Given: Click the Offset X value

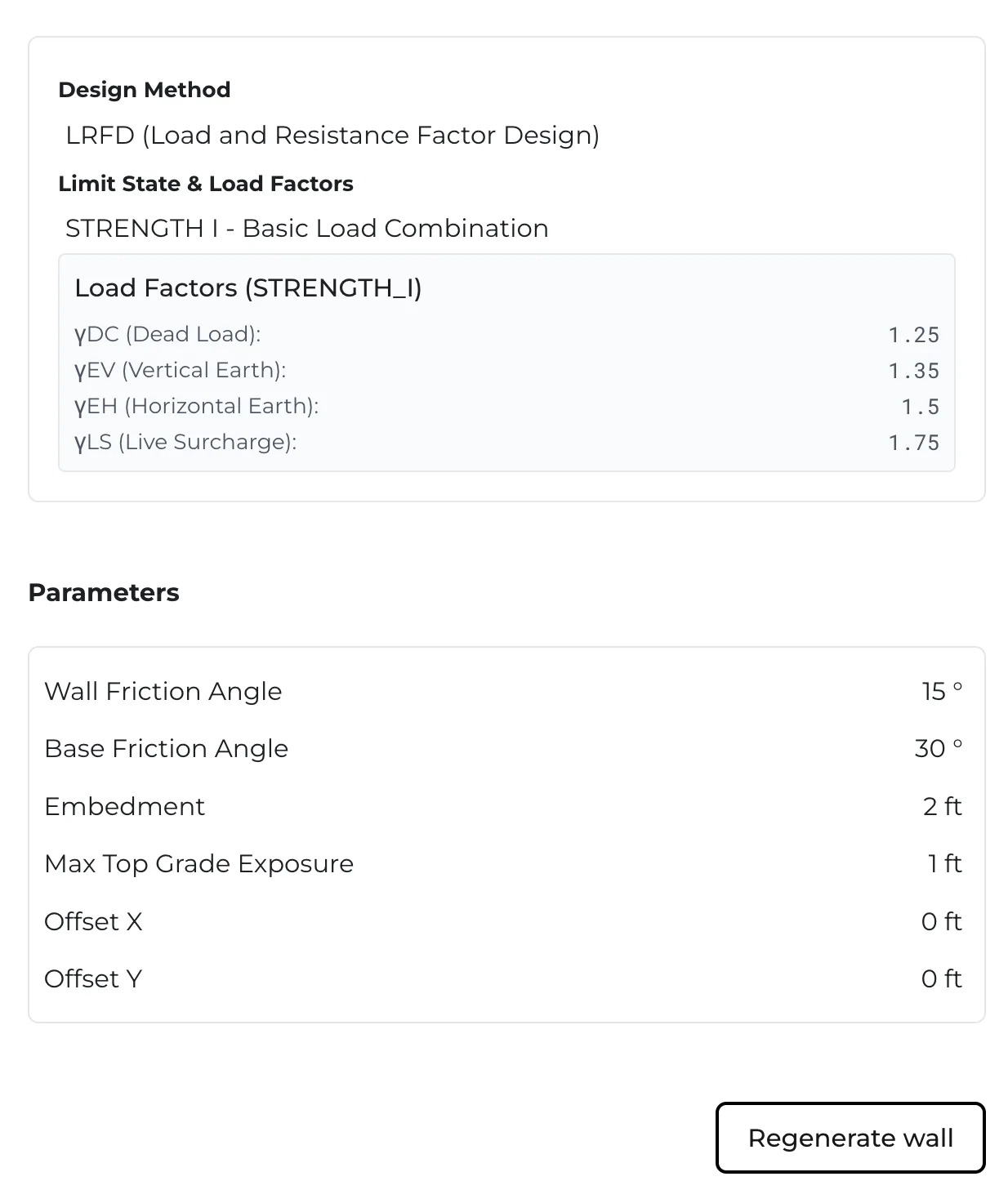Looking at the screenshot, I should click(942, 922).
